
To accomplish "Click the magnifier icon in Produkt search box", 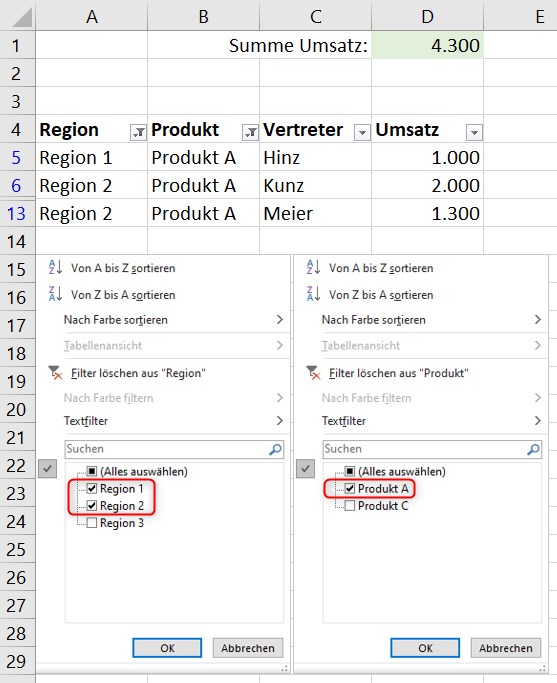I will click(533, 449).
